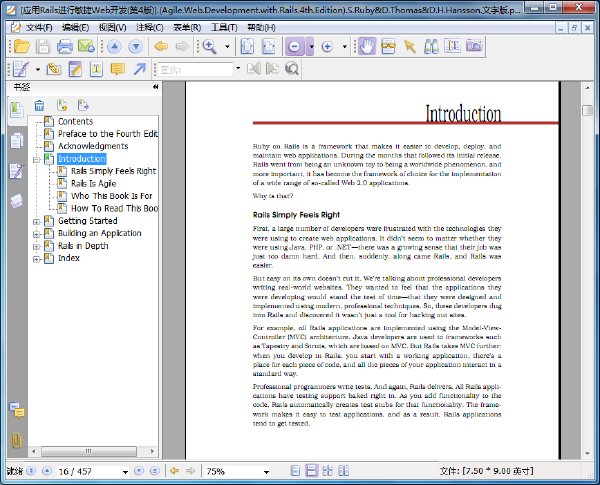This screenshot has width=600, height=485.
Task: Click the document vertical scrollbar thumb
Action: coord(587,110)
